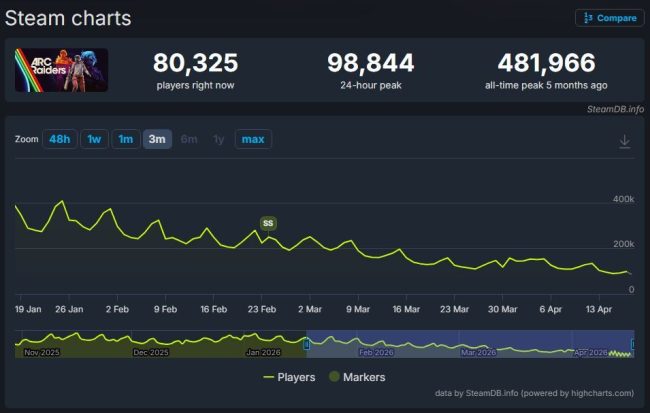
Task: Select the 1w zoom range
Action: point(94,139)
